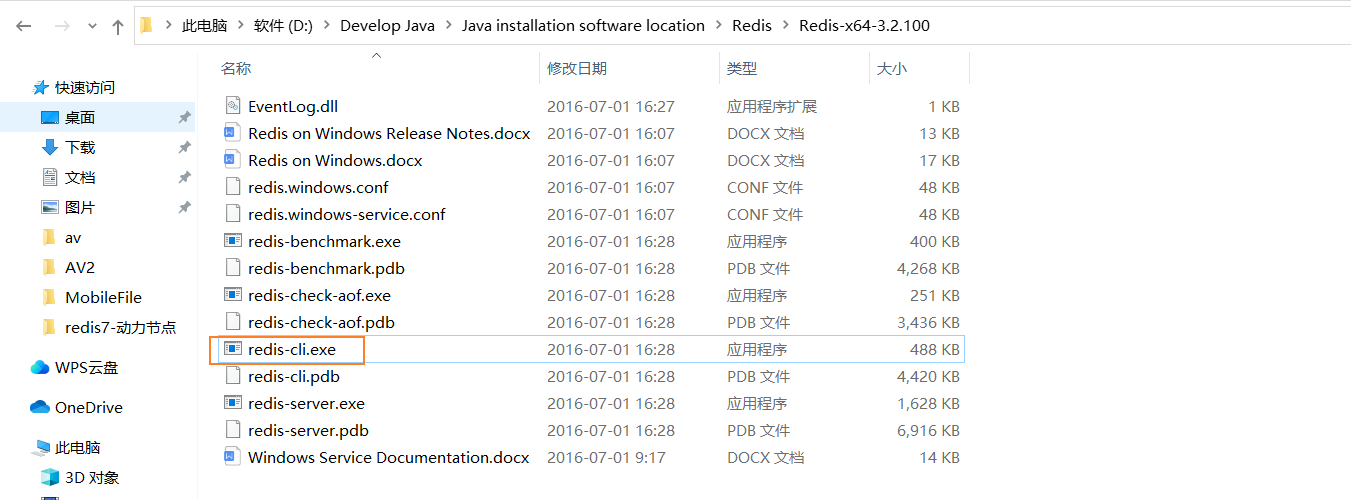Expand chevron after 此电脑 in breadcrumb
Viewport: 1351px width, 500px height.
[x=240, y=25]
